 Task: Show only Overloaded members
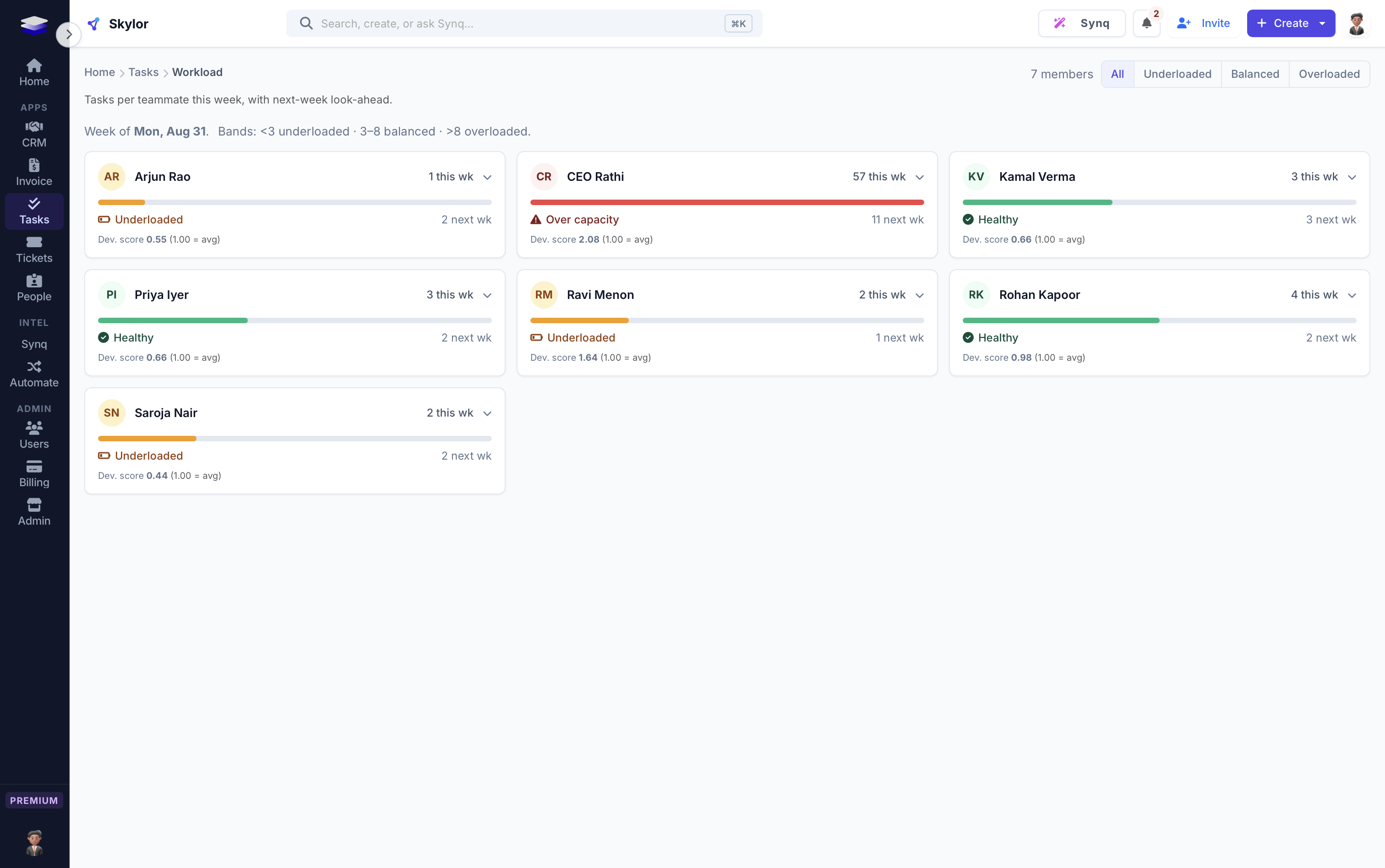1329,74
